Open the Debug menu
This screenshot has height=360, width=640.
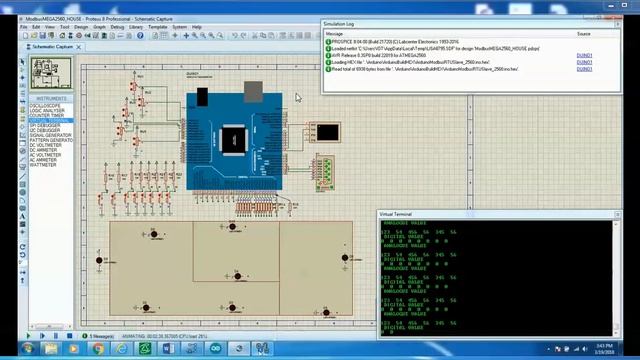point(117,27)
